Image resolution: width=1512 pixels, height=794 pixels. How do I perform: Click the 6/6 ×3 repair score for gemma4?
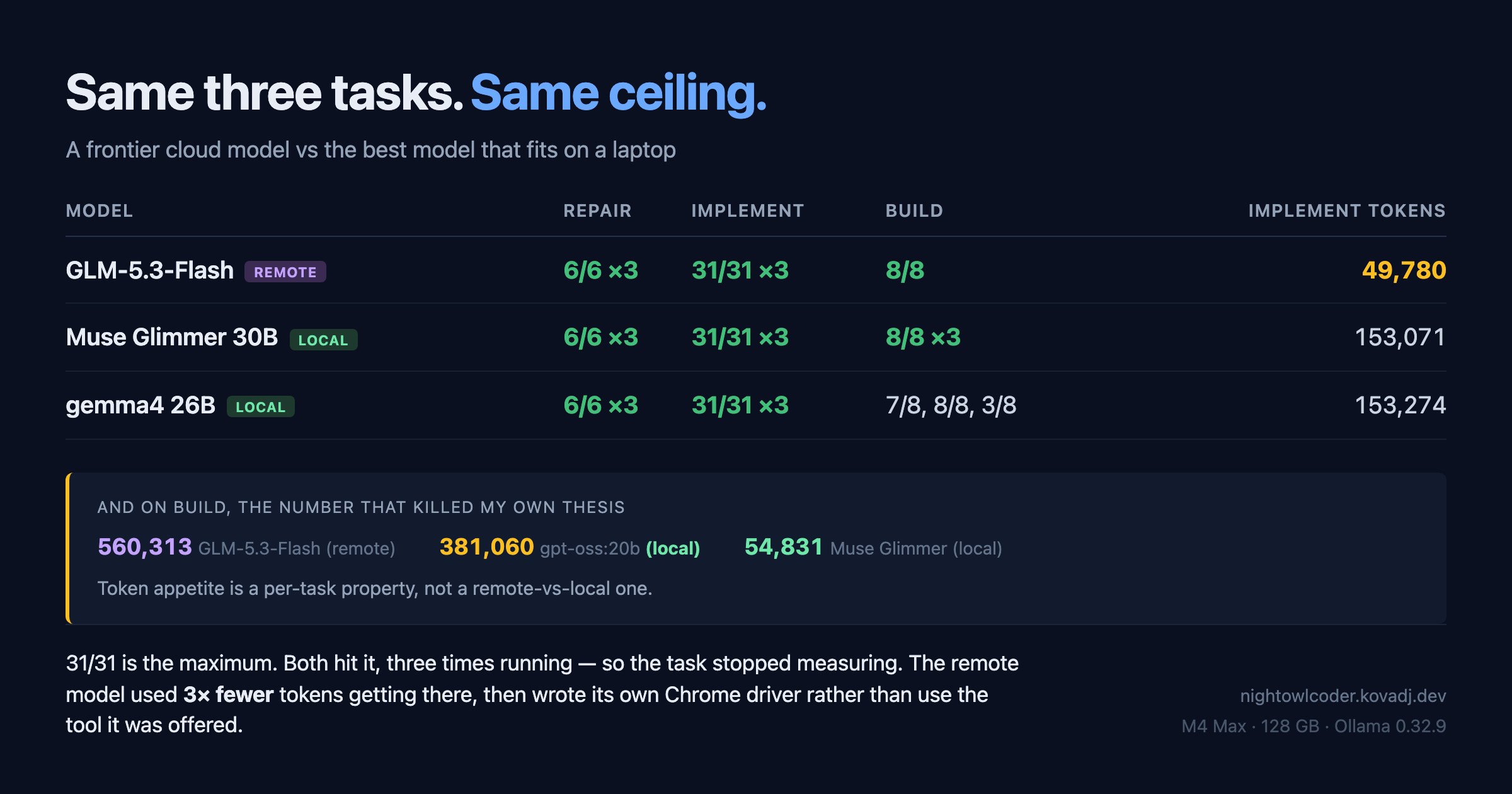coord(601,405)
